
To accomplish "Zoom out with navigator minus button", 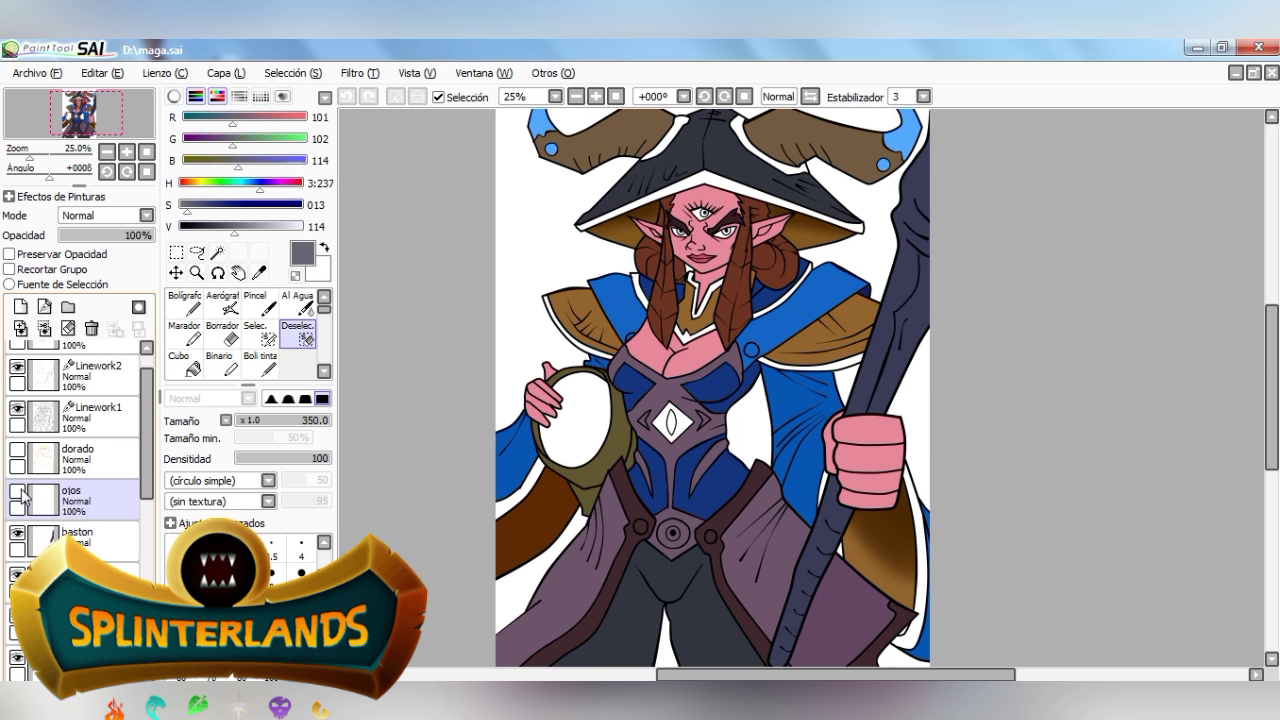I will tap(107, 152).
